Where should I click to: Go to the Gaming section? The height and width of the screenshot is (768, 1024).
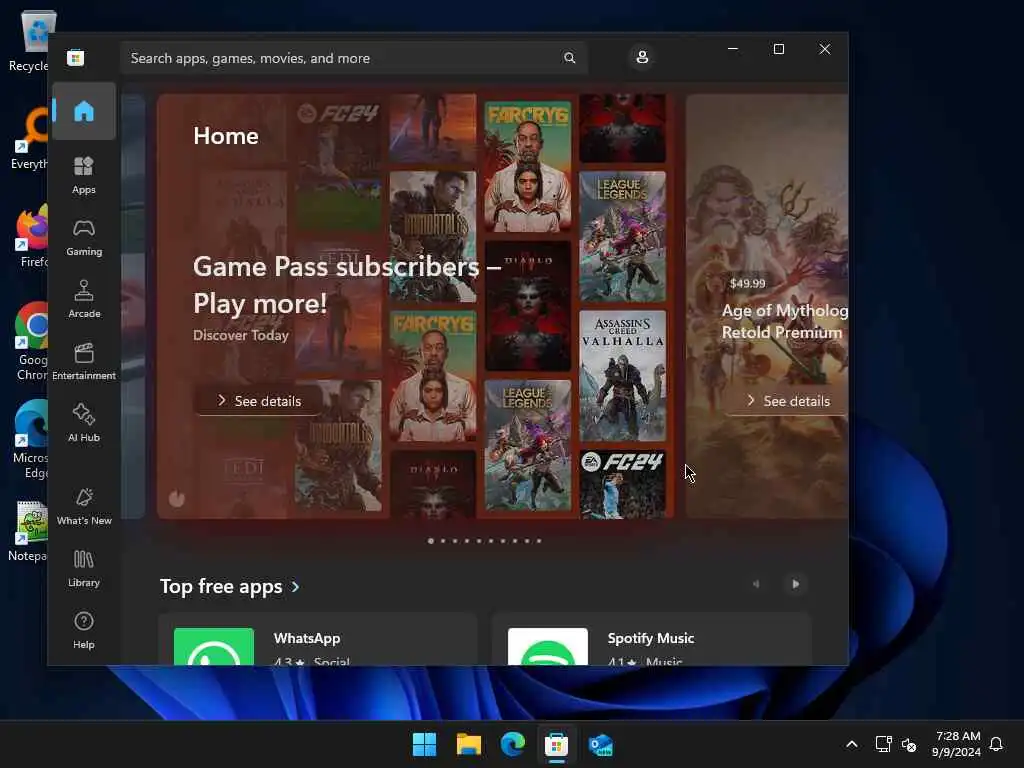[x=84, y=237]
